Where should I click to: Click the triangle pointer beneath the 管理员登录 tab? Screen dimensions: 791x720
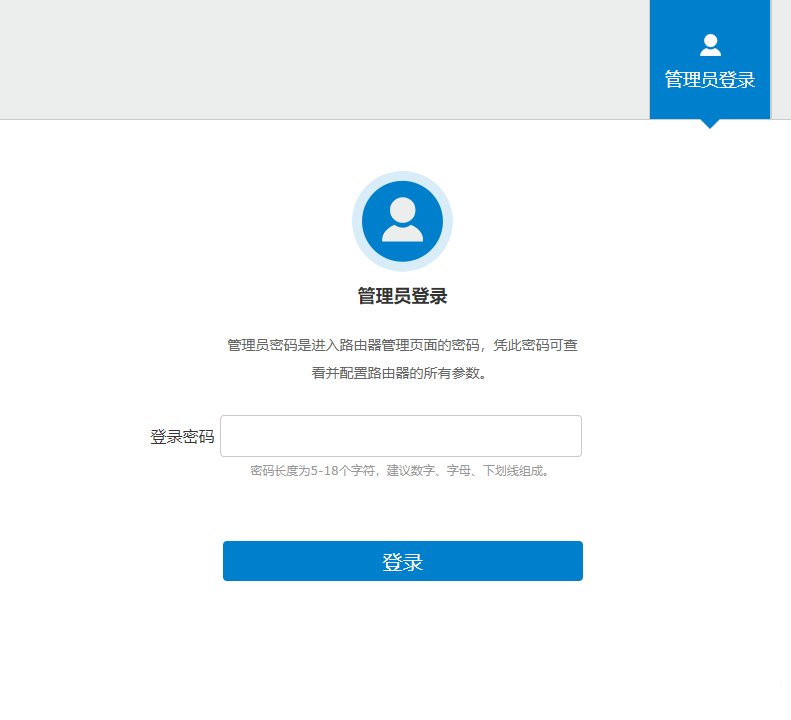tap(710, 123)
